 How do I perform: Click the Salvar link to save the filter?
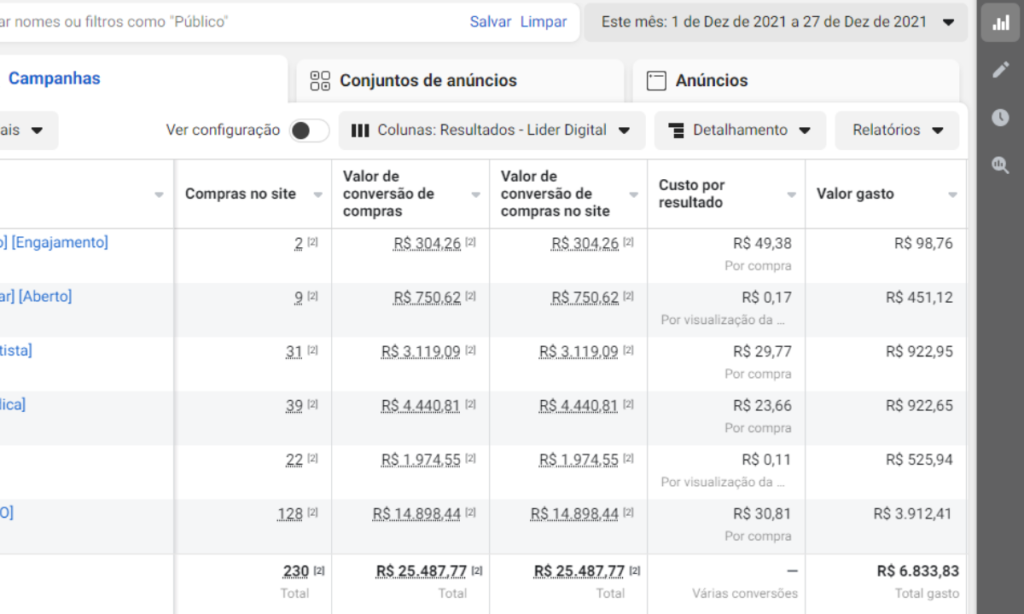490,20
